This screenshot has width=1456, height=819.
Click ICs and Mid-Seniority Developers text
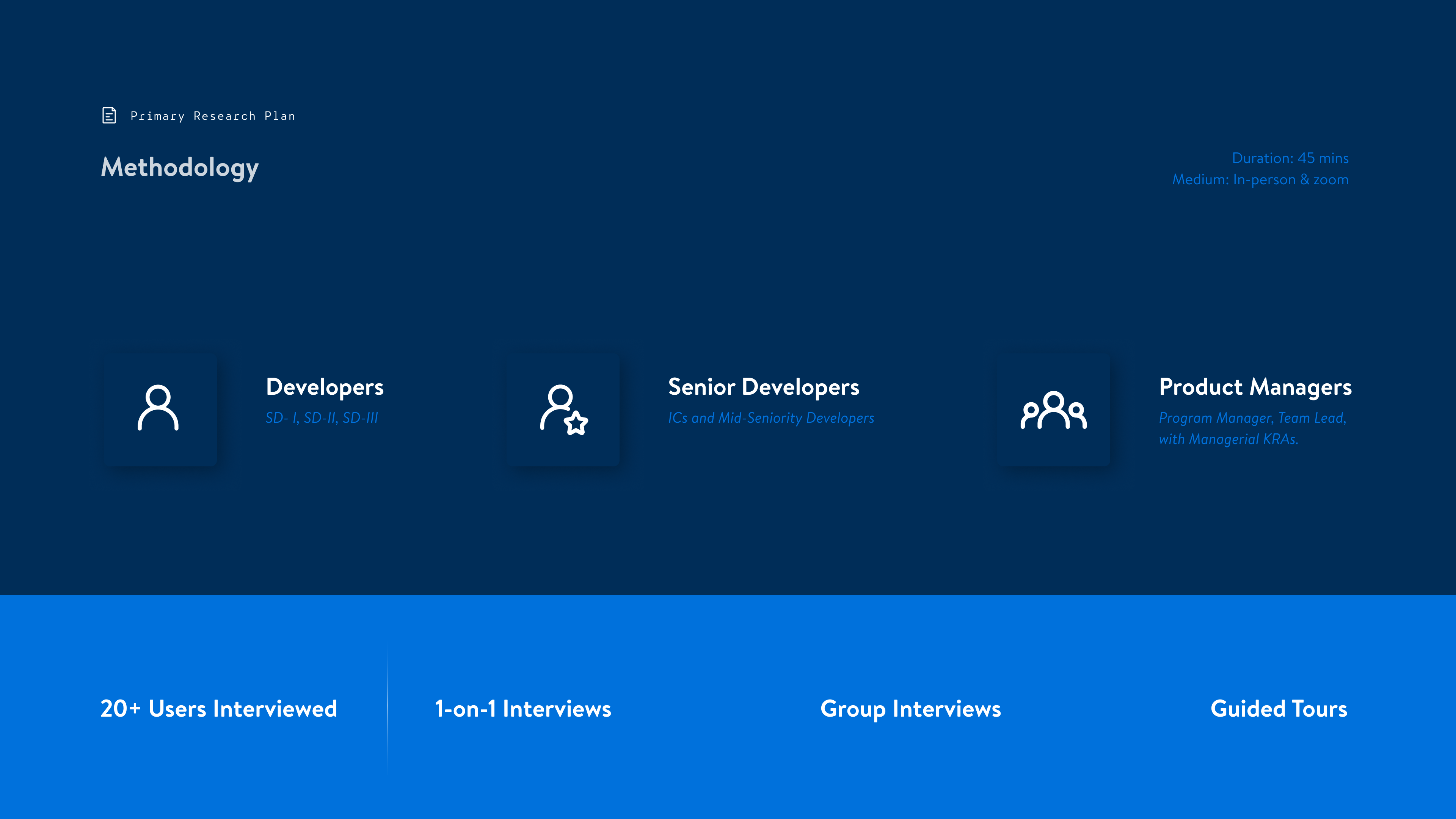pyautogui.click(x=771, y=418)
